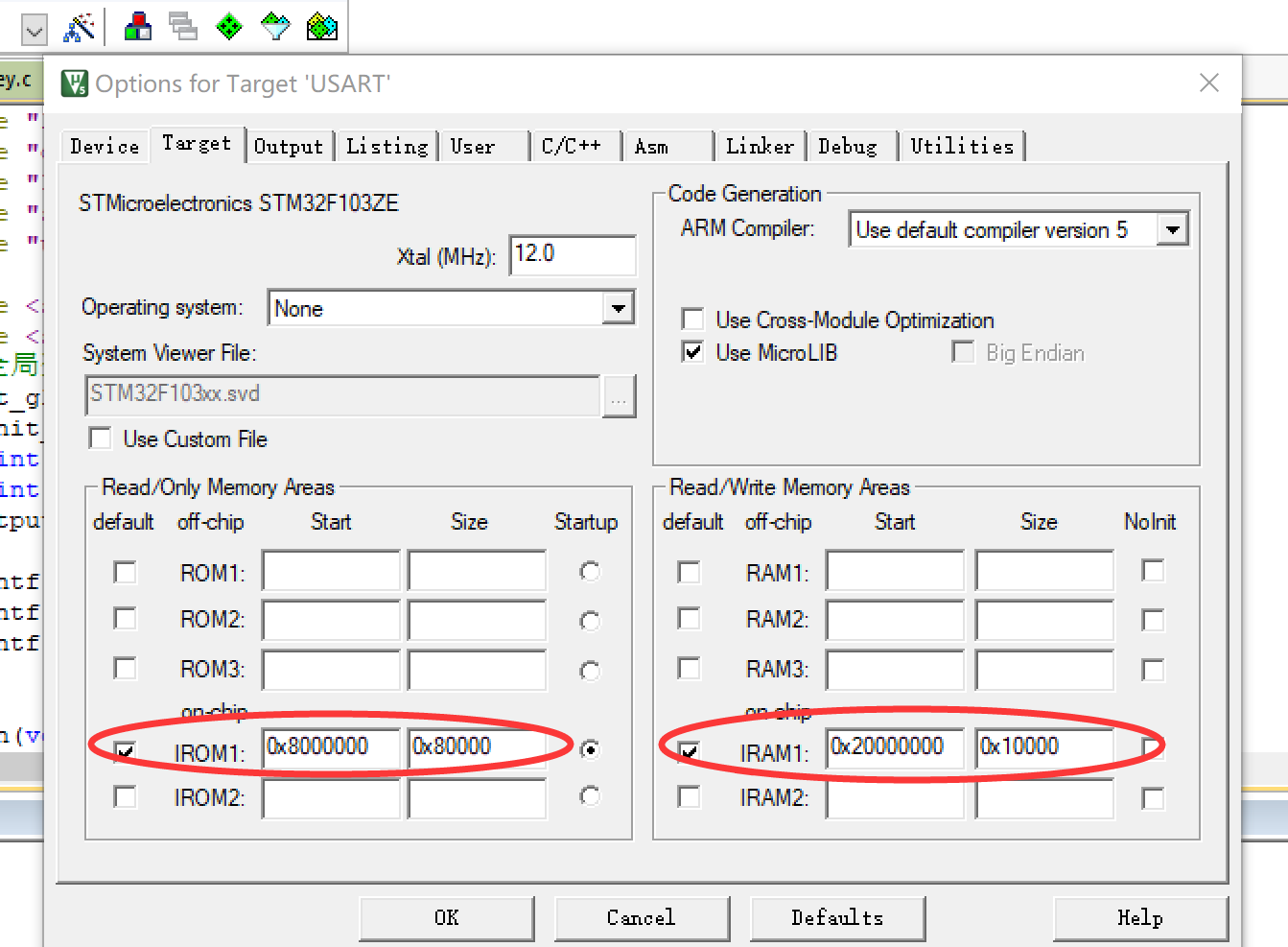Enable NoInit for IRAM2
Viewport: 1288px width, 947px height.
[1153, 798]
